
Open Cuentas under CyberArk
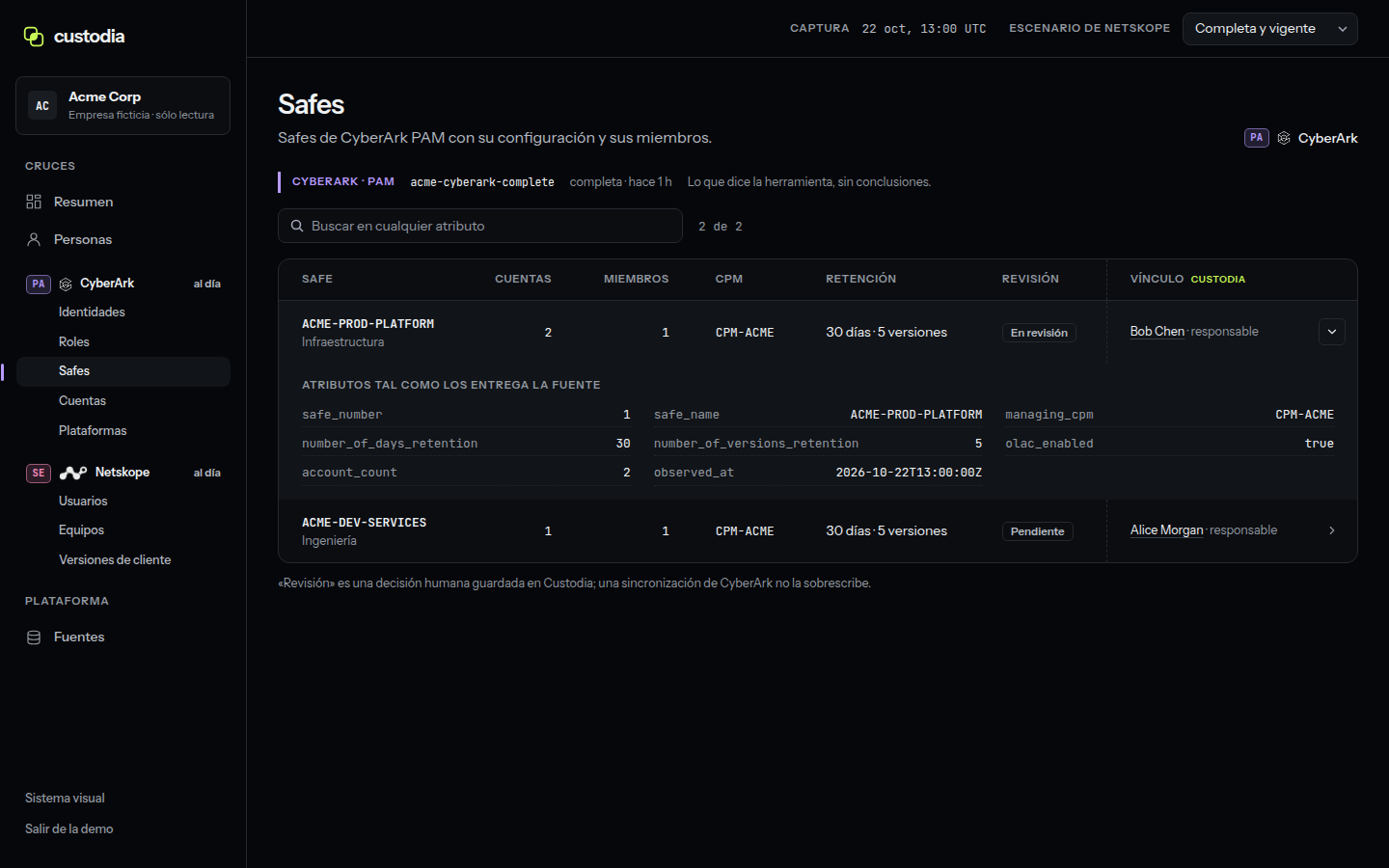click(123, 401)
